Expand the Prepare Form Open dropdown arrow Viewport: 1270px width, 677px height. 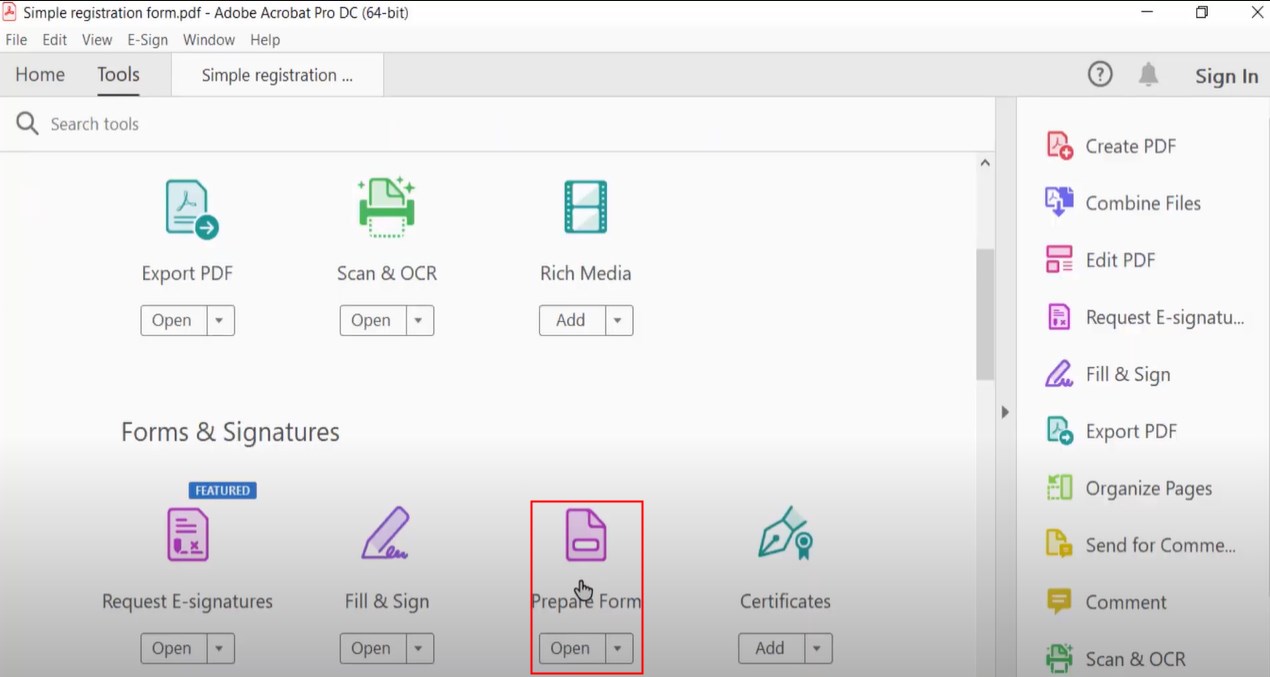click(618, 648)
